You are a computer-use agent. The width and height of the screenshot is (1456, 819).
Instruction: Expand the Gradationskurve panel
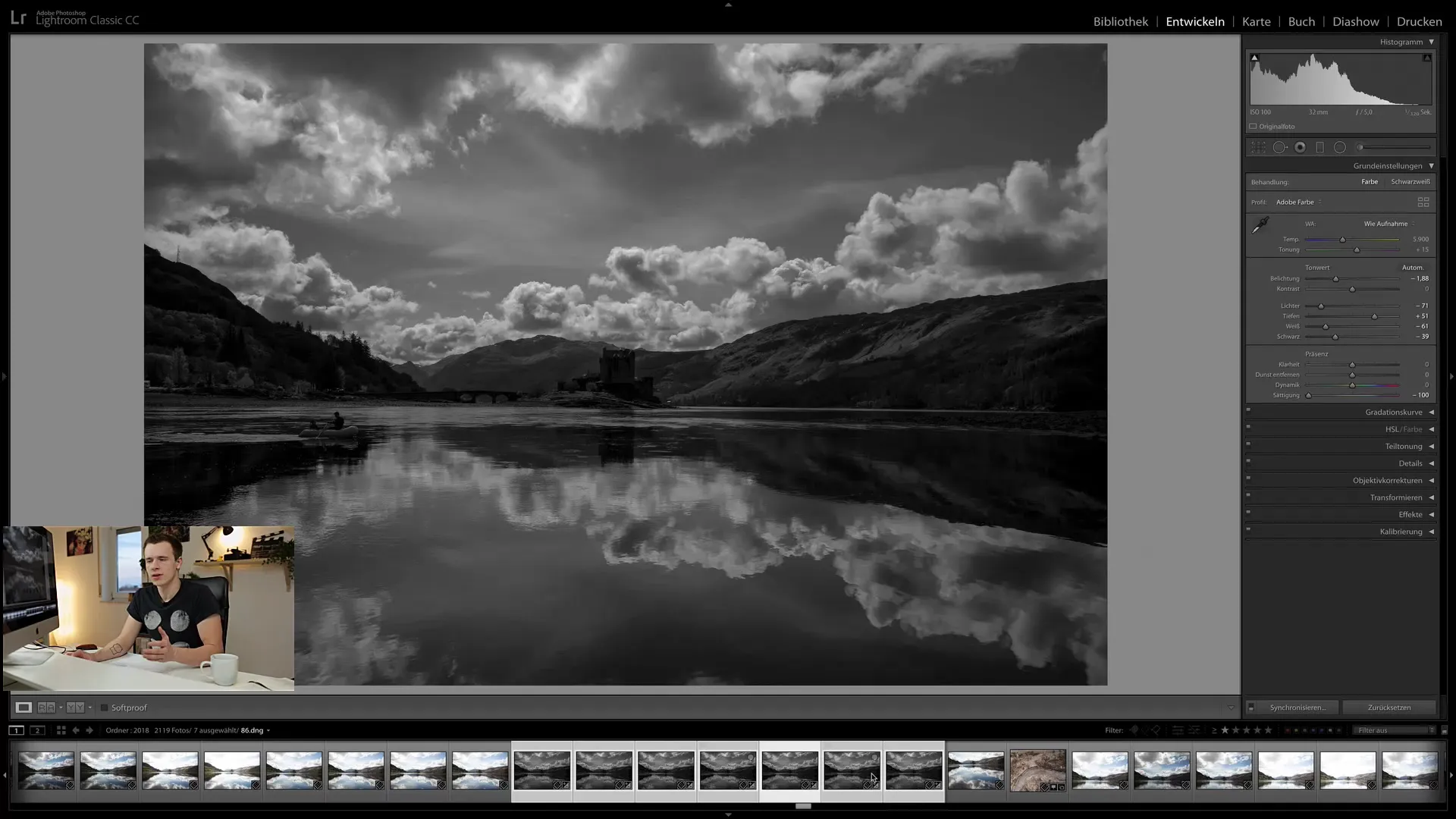tap(1432, 413)
